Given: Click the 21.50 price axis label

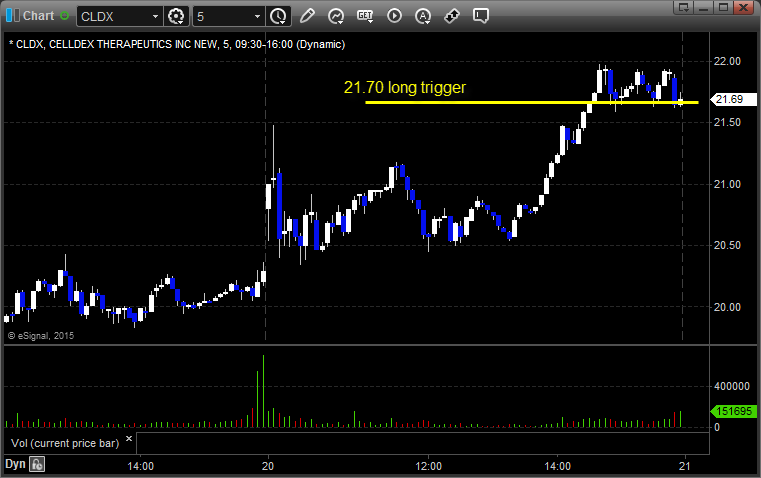Looking at the screenshot, I should coord(727,122).
